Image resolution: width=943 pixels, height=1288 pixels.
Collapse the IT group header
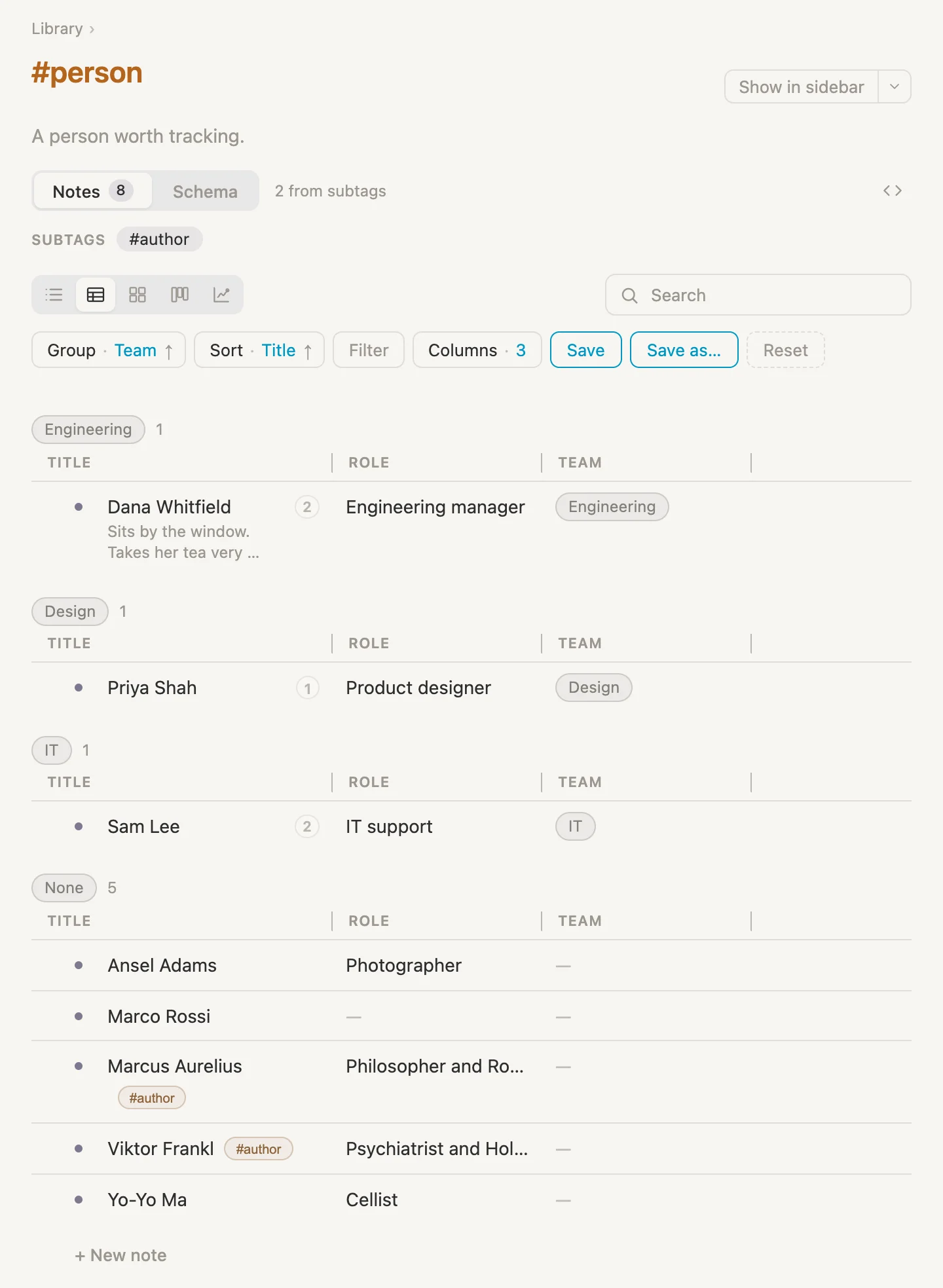[52, 750]
